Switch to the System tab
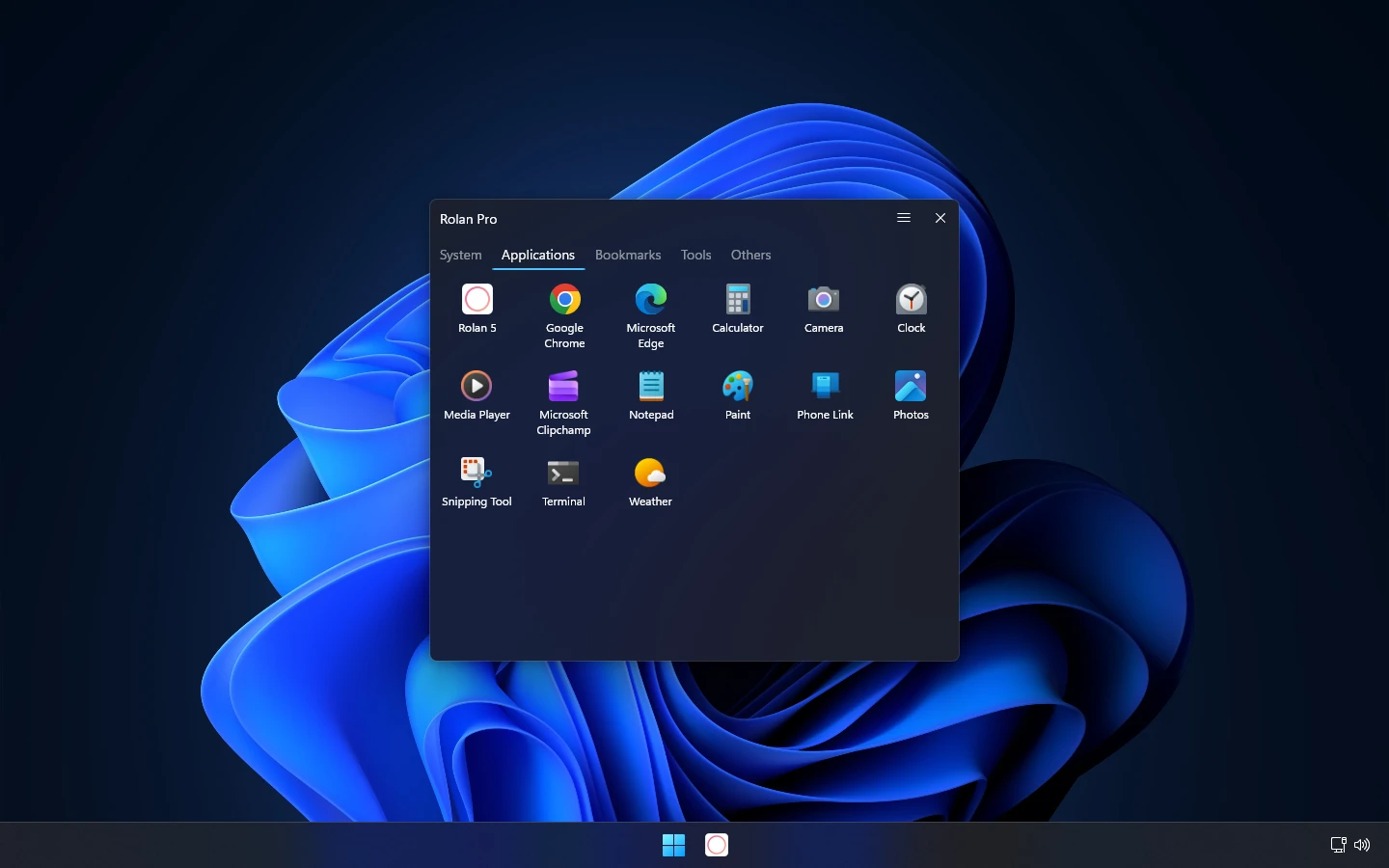This screenshot has height=868, width=1389. (x=460, y=256)
